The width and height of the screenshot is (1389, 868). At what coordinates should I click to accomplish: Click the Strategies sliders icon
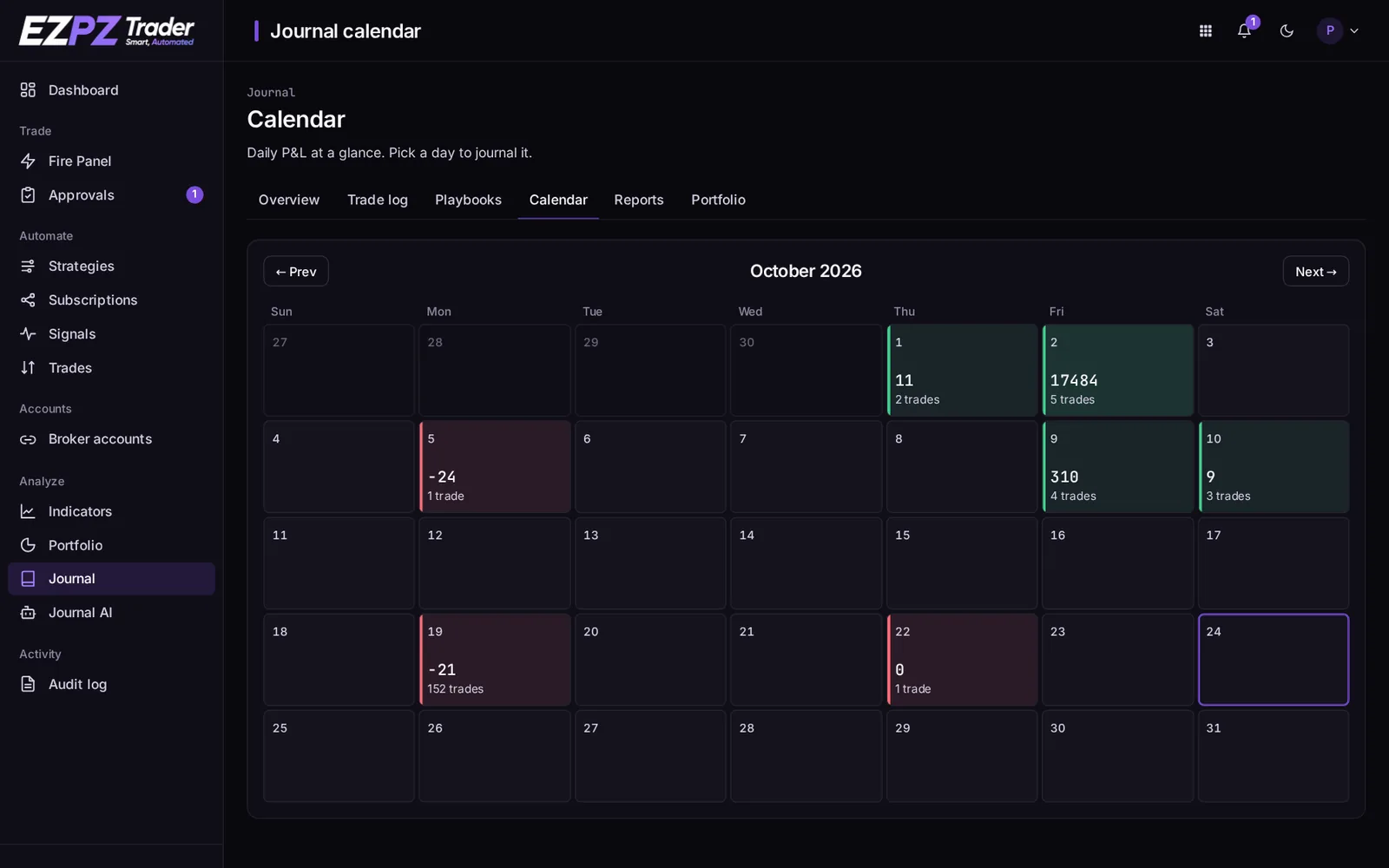point(28,266)
